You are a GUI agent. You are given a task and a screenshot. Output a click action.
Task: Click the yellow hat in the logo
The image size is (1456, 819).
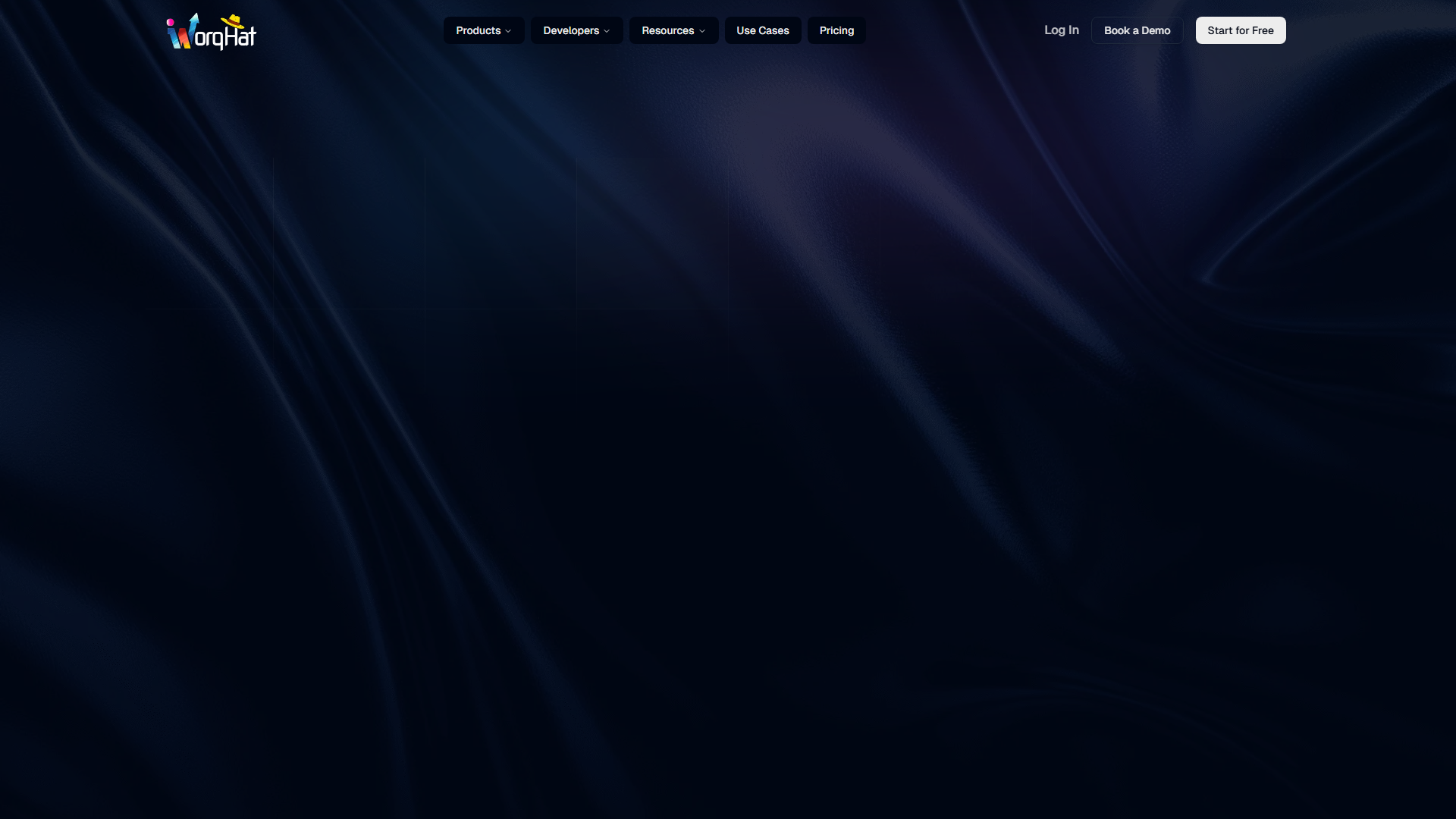click(x=233, y=21)
